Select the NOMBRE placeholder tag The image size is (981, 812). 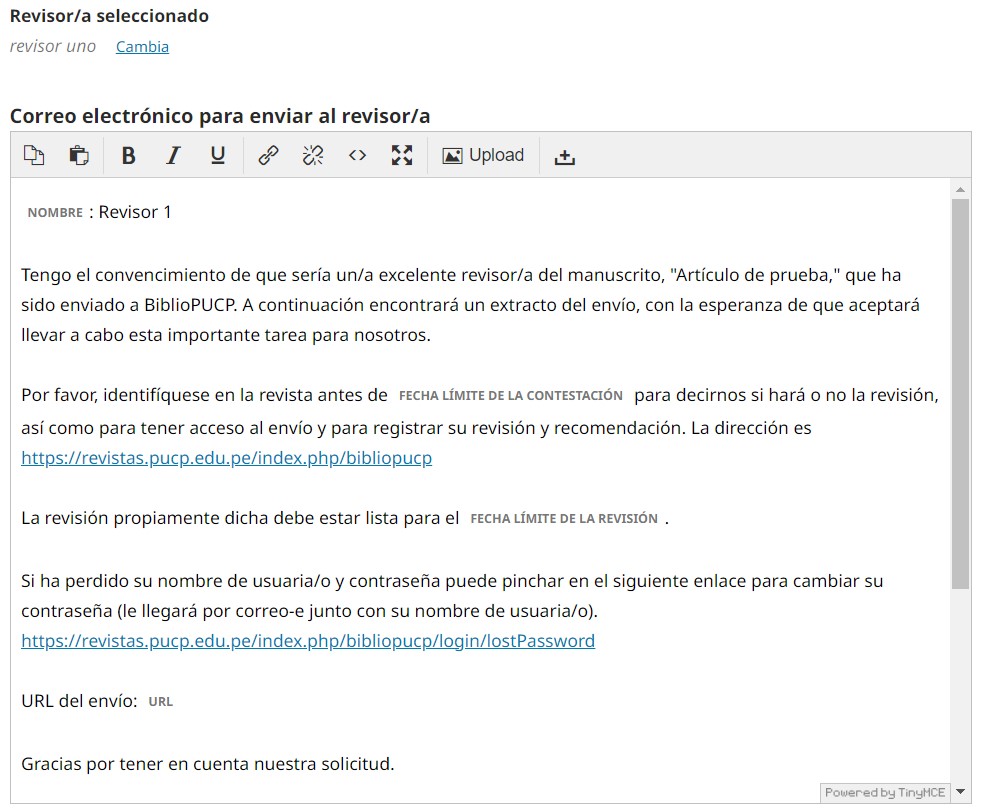coord(55,213)
